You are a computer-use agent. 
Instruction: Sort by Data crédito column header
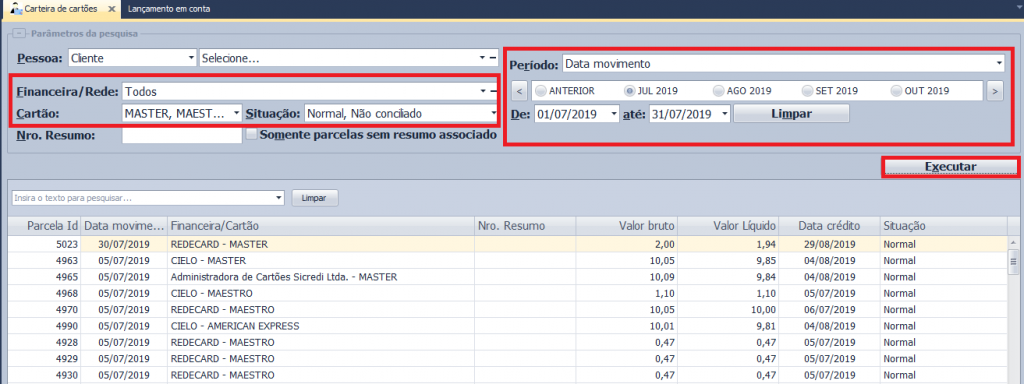829,226
